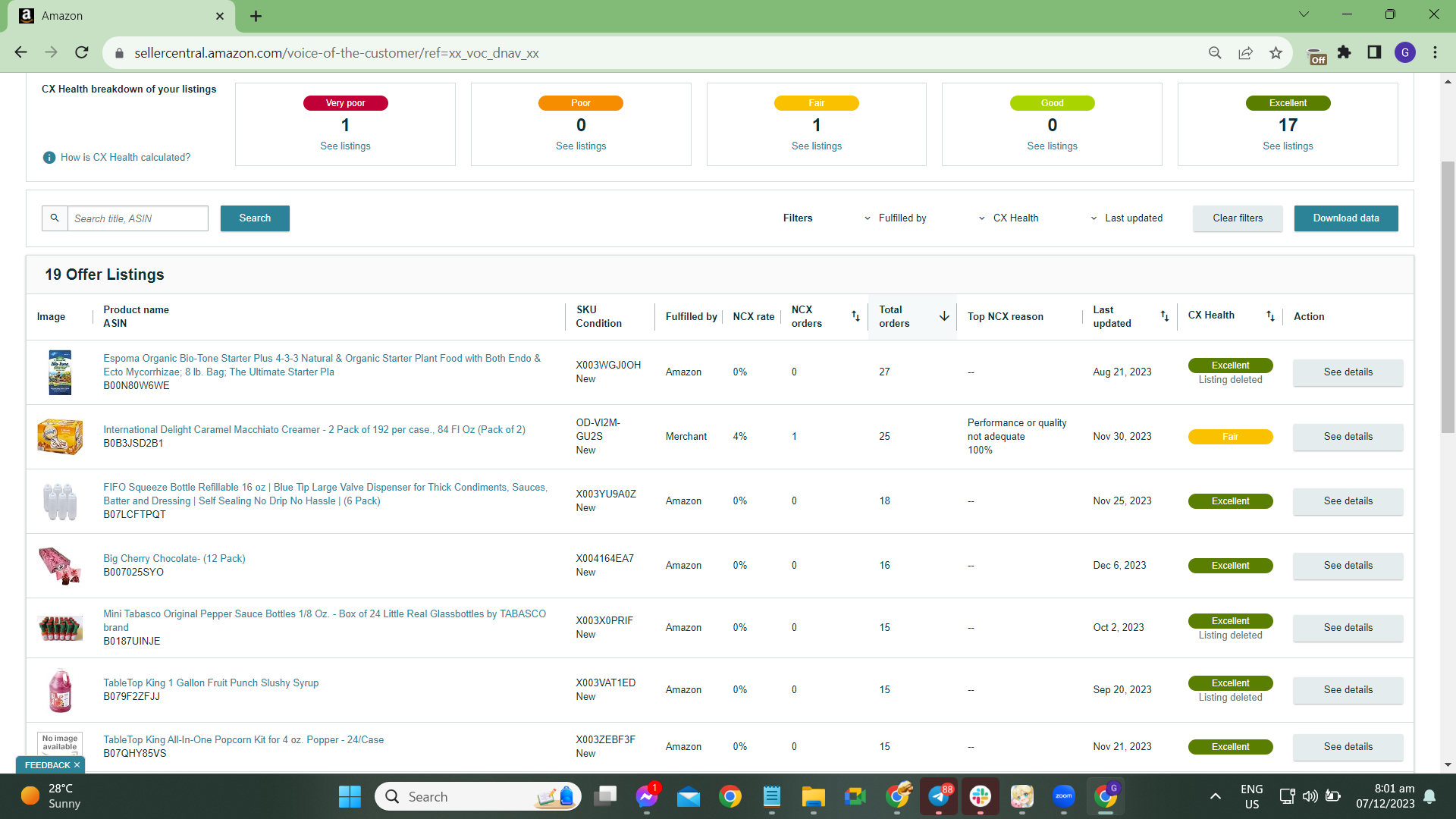This screenshot has height=819, width=1456.
Task: Open the Mail app from the taskbar
Action: (x=689, y=796)
